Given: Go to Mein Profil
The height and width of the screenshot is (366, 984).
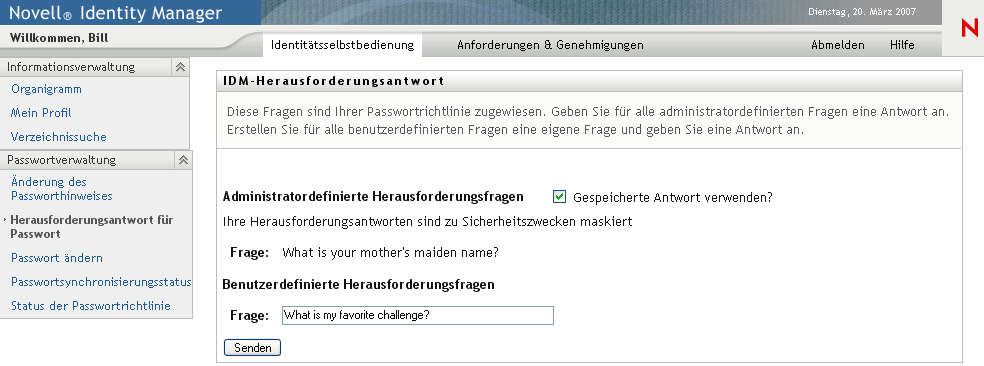Looking at the screenshot, I should (41, 113).
